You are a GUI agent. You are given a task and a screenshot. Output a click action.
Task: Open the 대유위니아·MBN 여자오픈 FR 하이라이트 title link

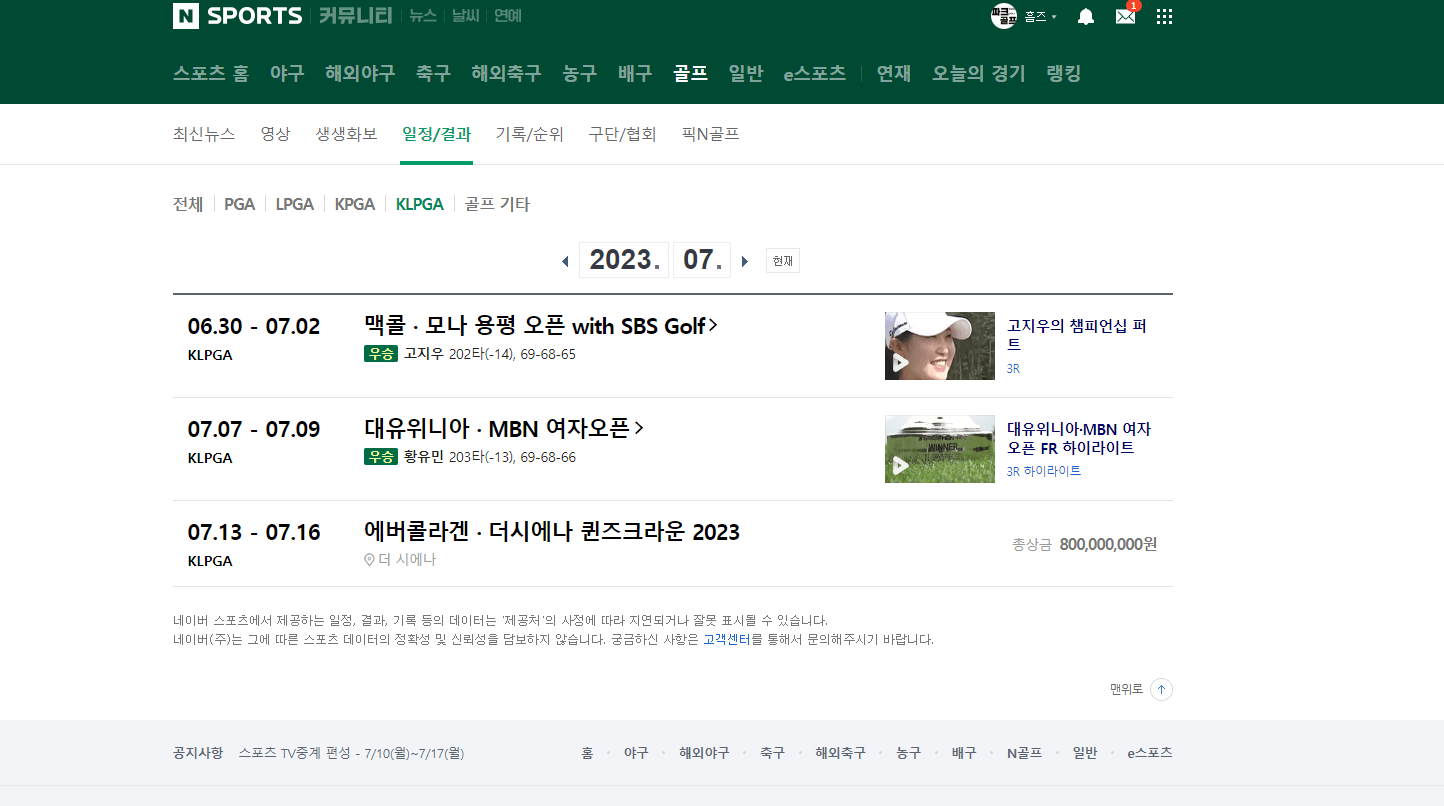click(x=1079, y=439)
